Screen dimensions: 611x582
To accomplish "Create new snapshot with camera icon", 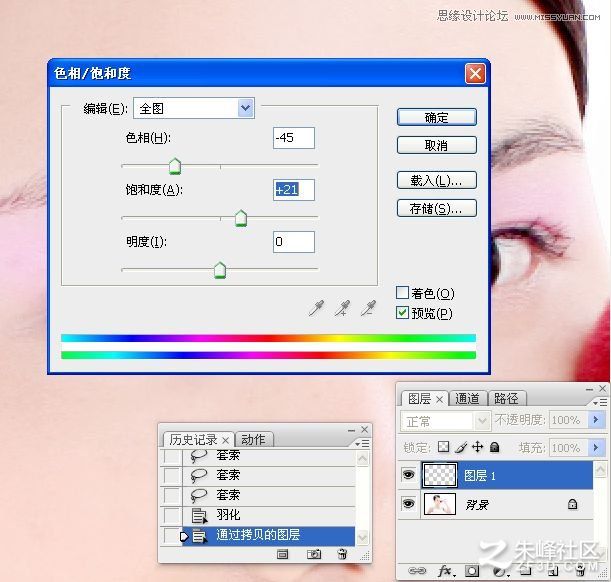I will coord(314,554).
